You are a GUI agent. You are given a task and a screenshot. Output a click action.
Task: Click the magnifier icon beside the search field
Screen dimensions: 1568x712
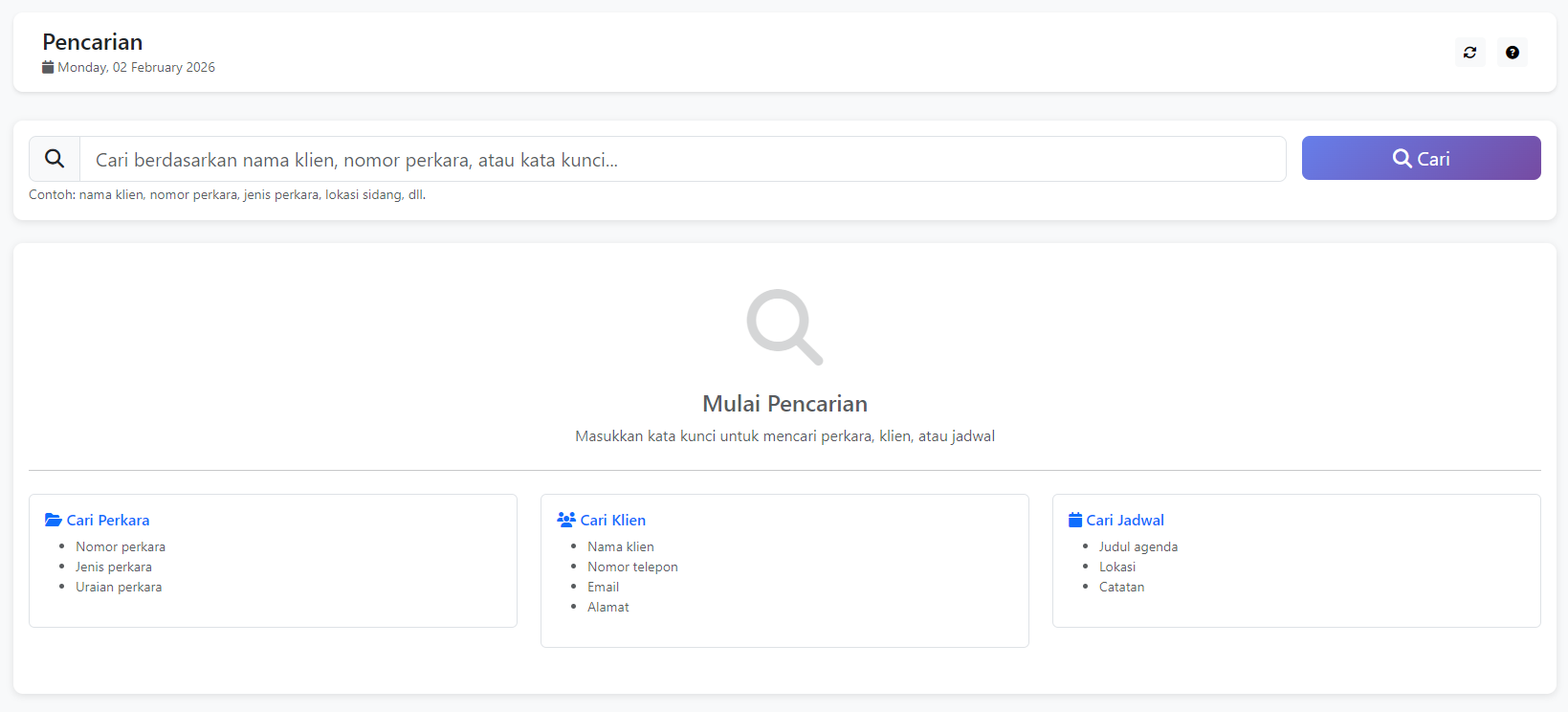pyautogui.click(x=55, y=159)
